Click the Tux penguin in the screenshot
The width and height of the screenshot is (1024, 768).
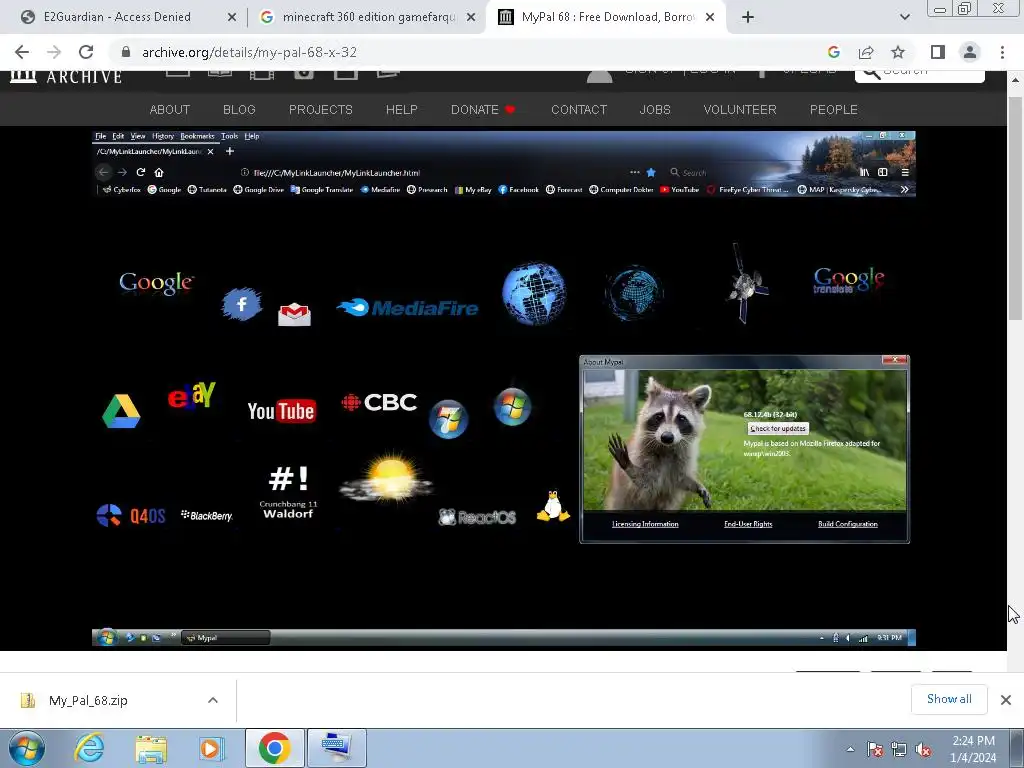point(552,506)
